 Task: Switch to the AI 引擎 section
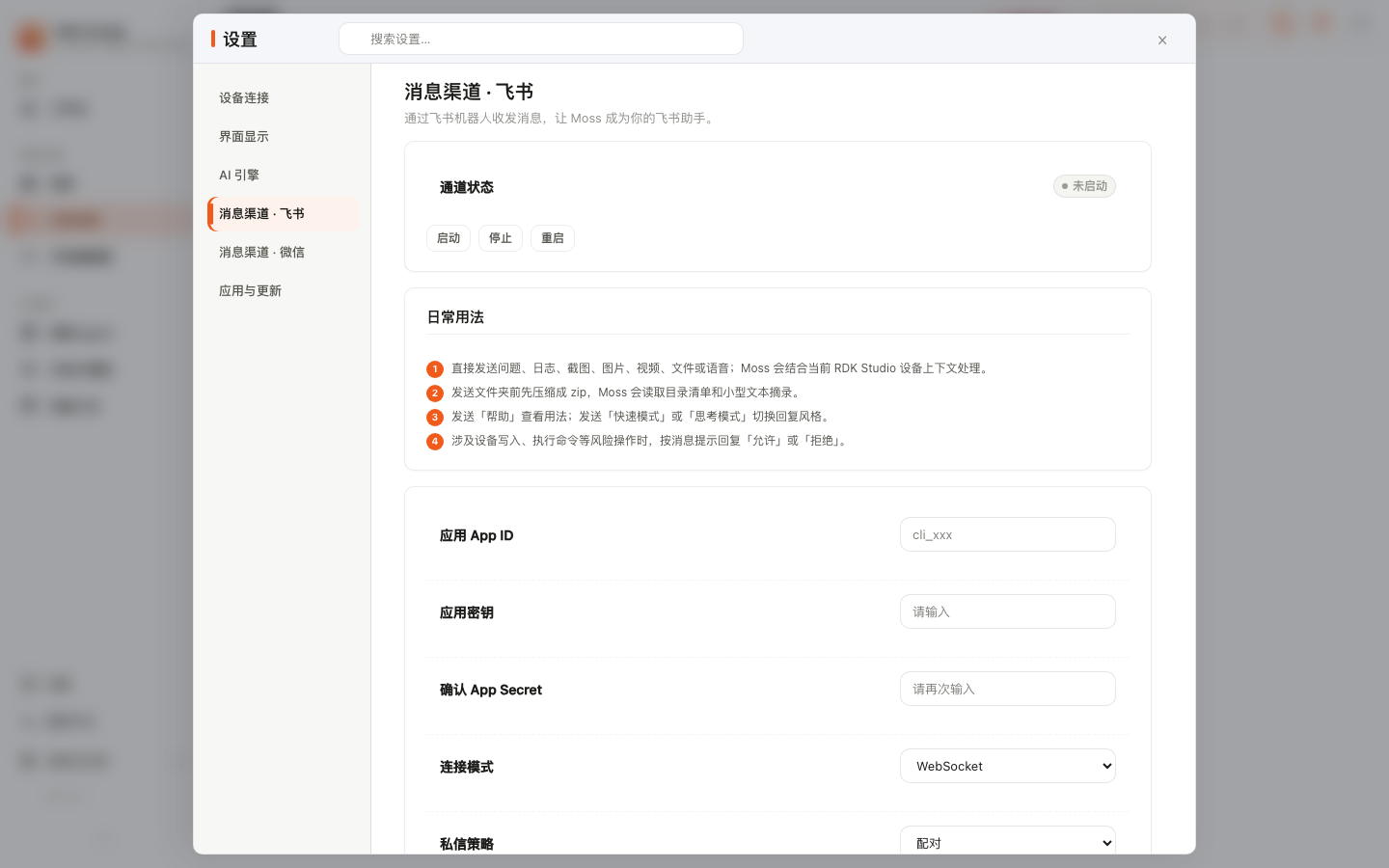pyautogui.click(x=283, y=175)
